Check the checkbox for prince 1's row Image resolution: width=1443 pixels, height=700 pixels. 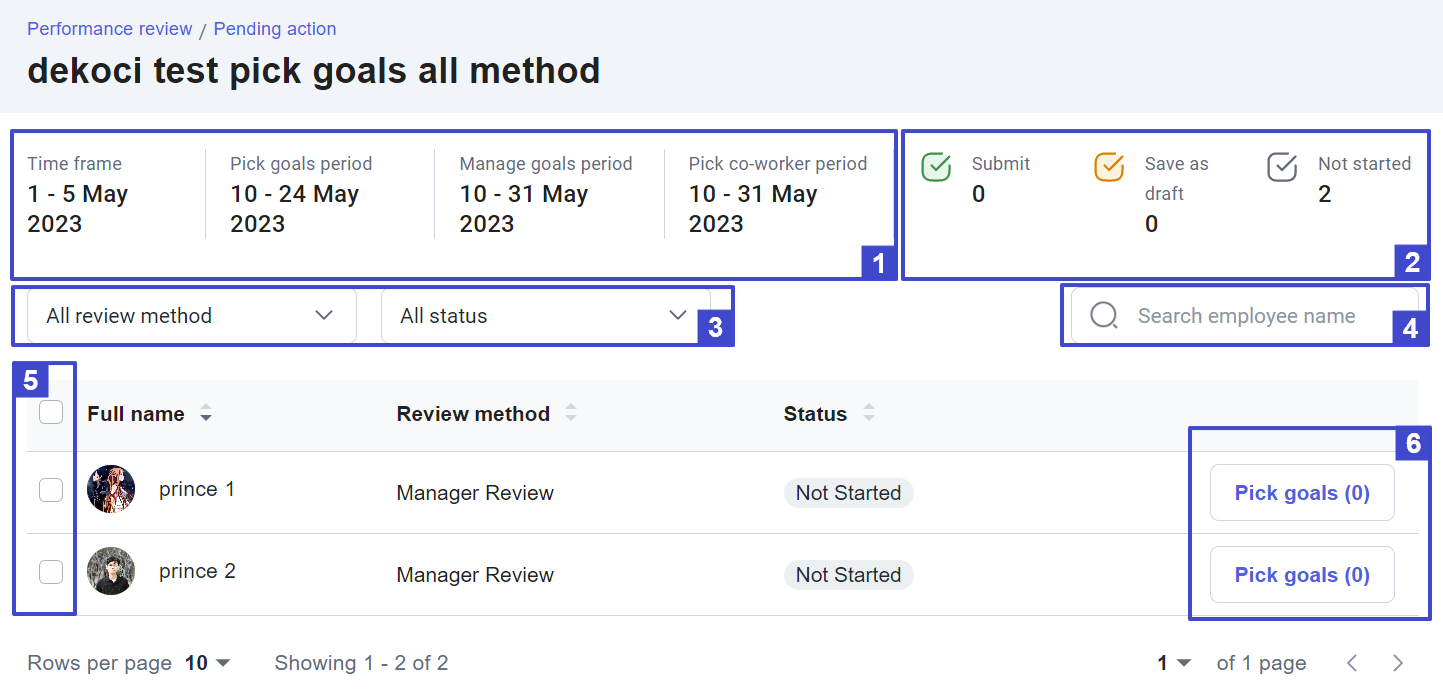click(50, 489)
